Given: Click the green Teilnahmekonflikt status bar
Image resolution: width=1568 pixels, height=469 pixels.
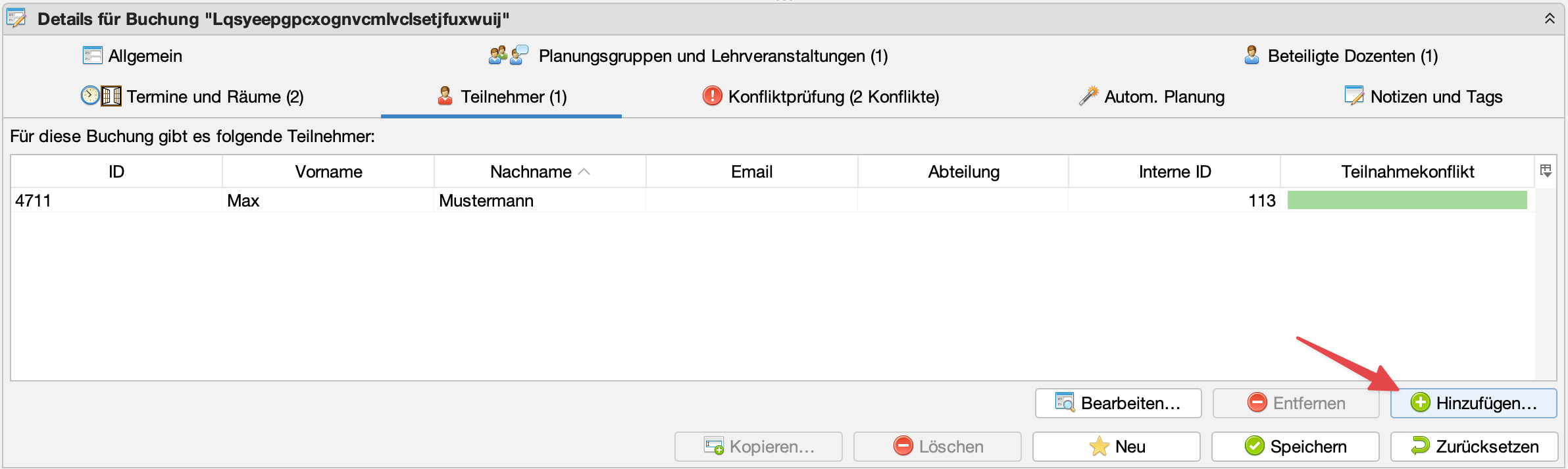Looking at the screenshot, I should coord(1407,200).
